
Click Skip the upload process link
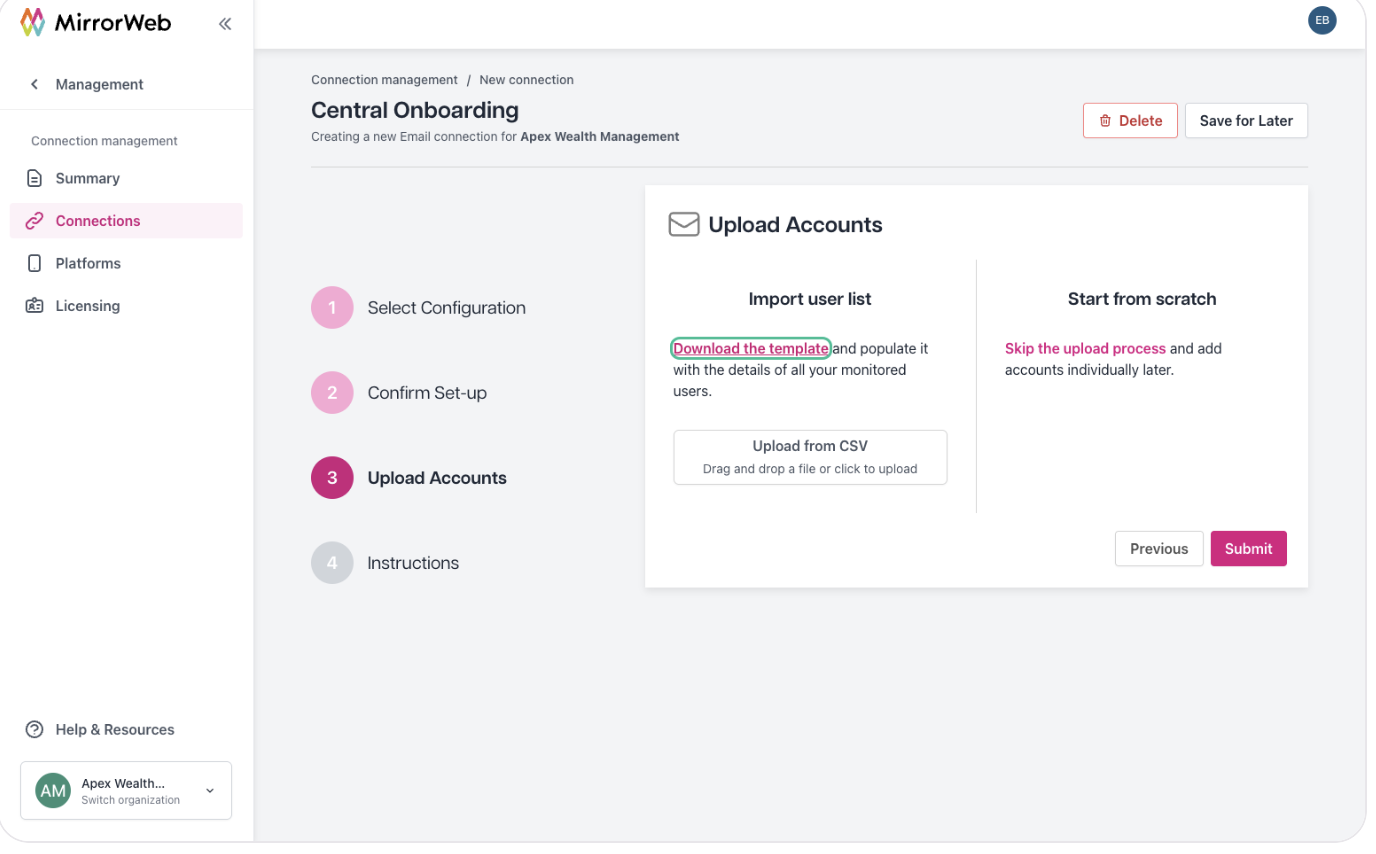(1085, 349)
